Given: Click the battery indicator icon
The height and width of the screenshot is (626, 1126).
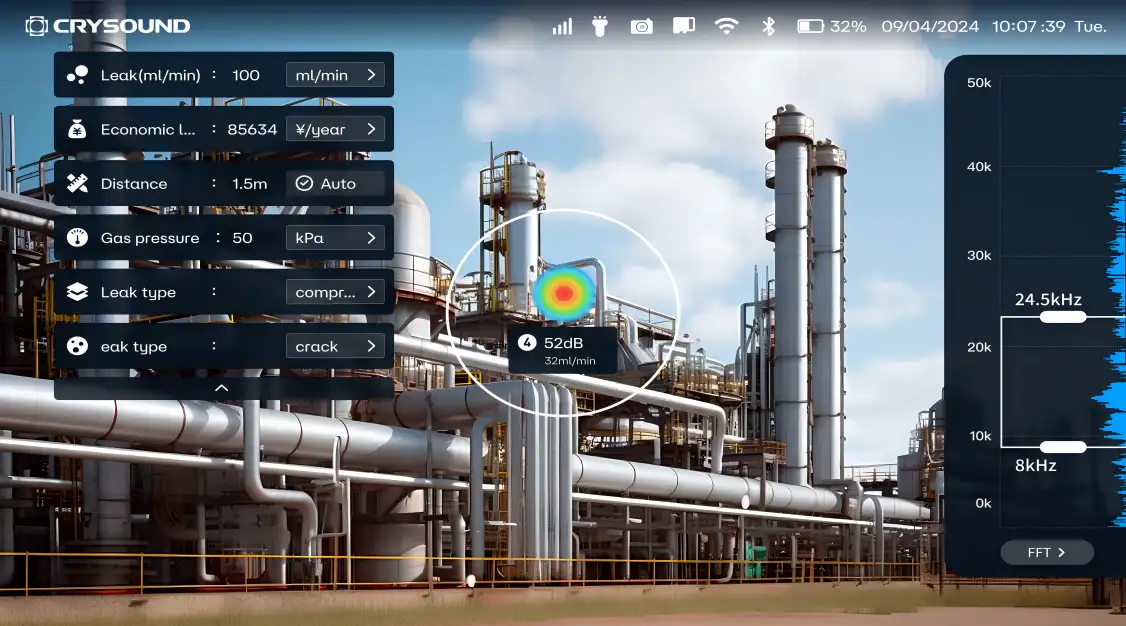Looking at the screenshot, I should pyautogui.click(x=809, y=26).
